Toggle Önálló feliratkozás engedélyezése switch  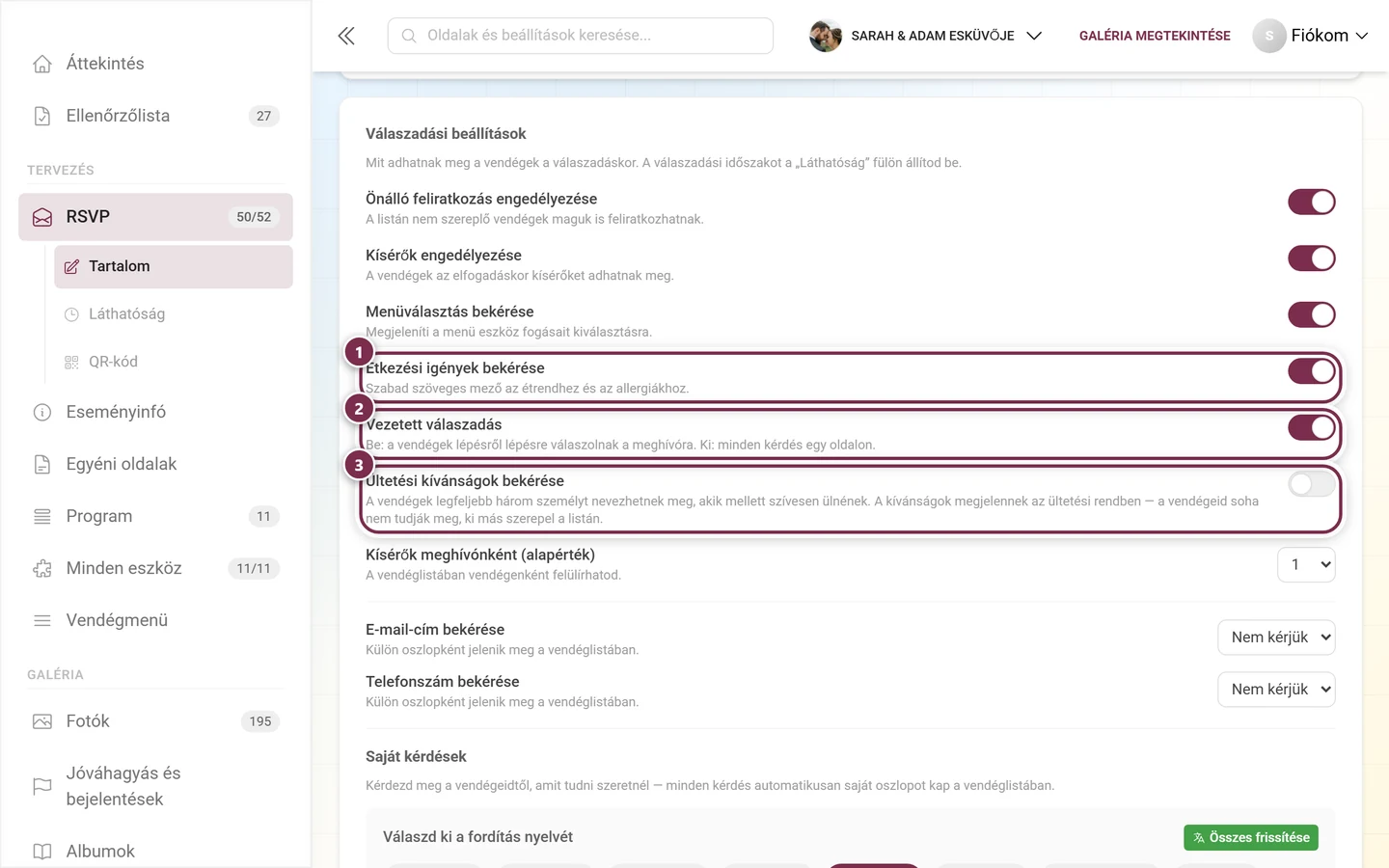(1312, 202)
